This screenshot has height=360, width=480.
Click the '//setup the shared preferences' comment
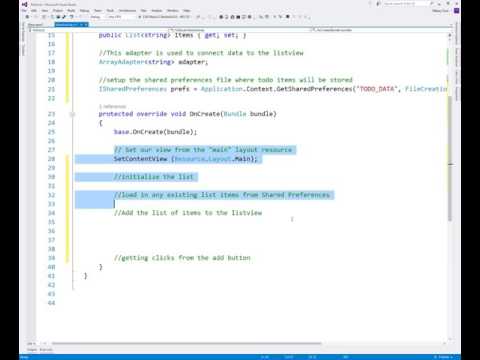pyautogui.click(x=226, y=80)
